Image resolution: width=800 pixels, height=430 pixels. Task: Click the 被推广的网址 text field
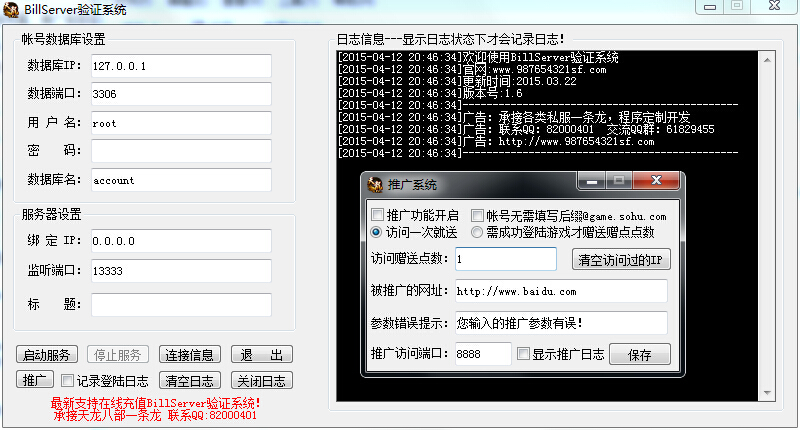pyautogui.click(x=560, y=291)
